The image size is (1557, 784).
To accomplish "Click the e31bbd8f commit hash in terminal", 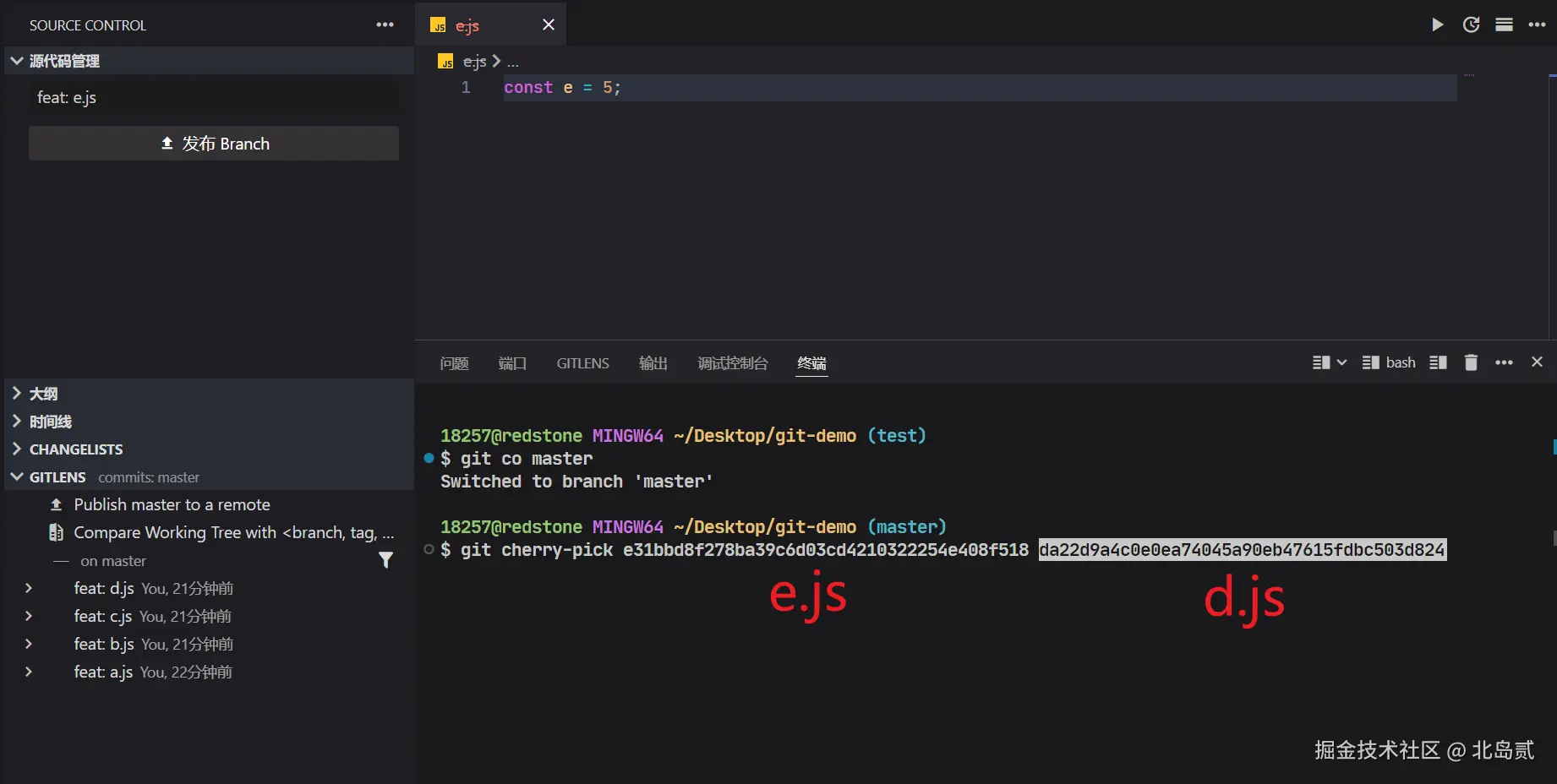I will point(826,550).
